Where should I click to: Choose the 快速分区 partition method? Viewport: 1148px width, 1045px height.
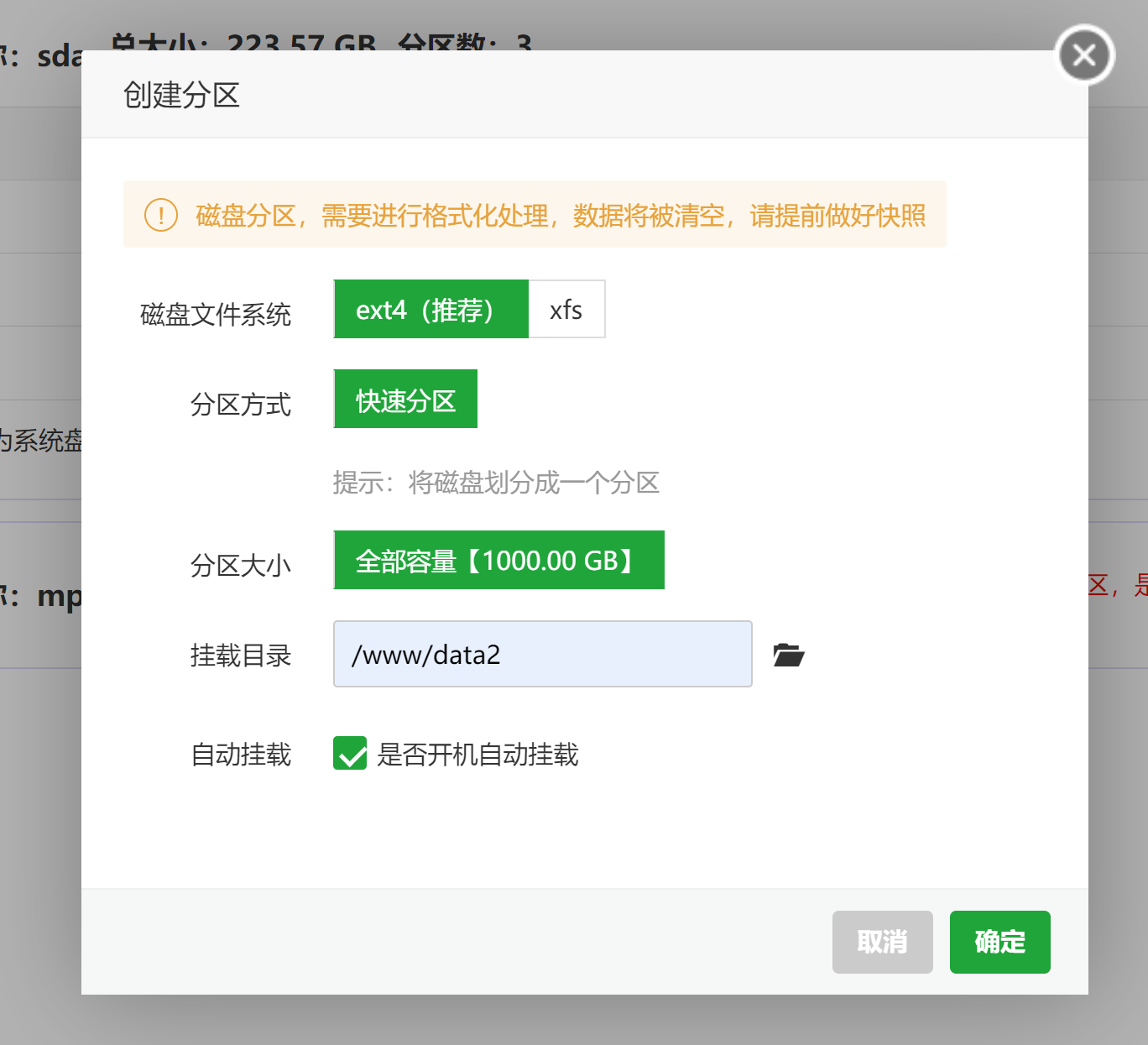coord(405,399)
